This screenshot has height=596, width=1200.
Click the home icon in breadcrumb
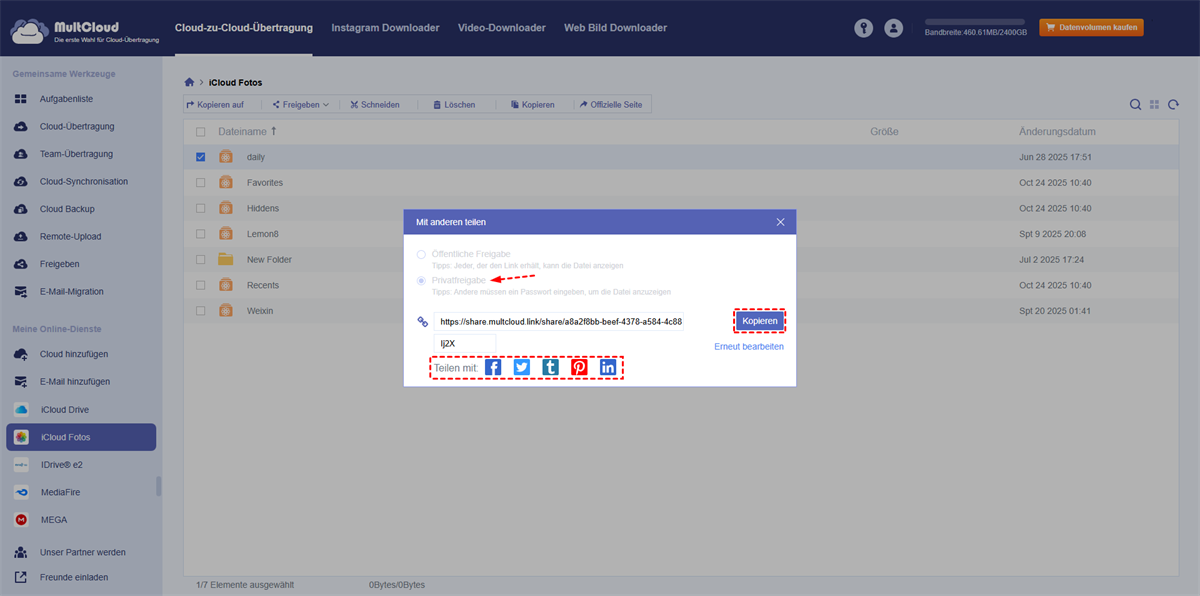tap(189, 82)
